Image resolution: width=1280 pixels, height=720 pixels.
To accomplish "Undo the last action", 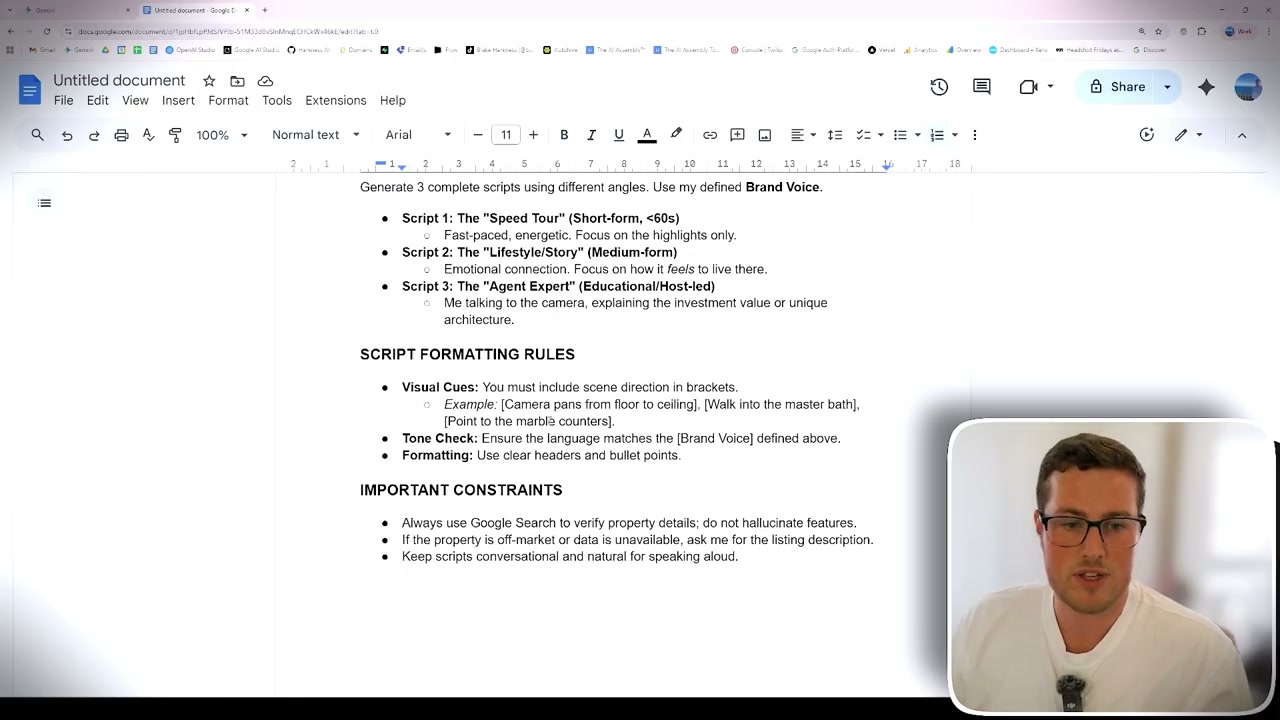I will click(67, 135).
